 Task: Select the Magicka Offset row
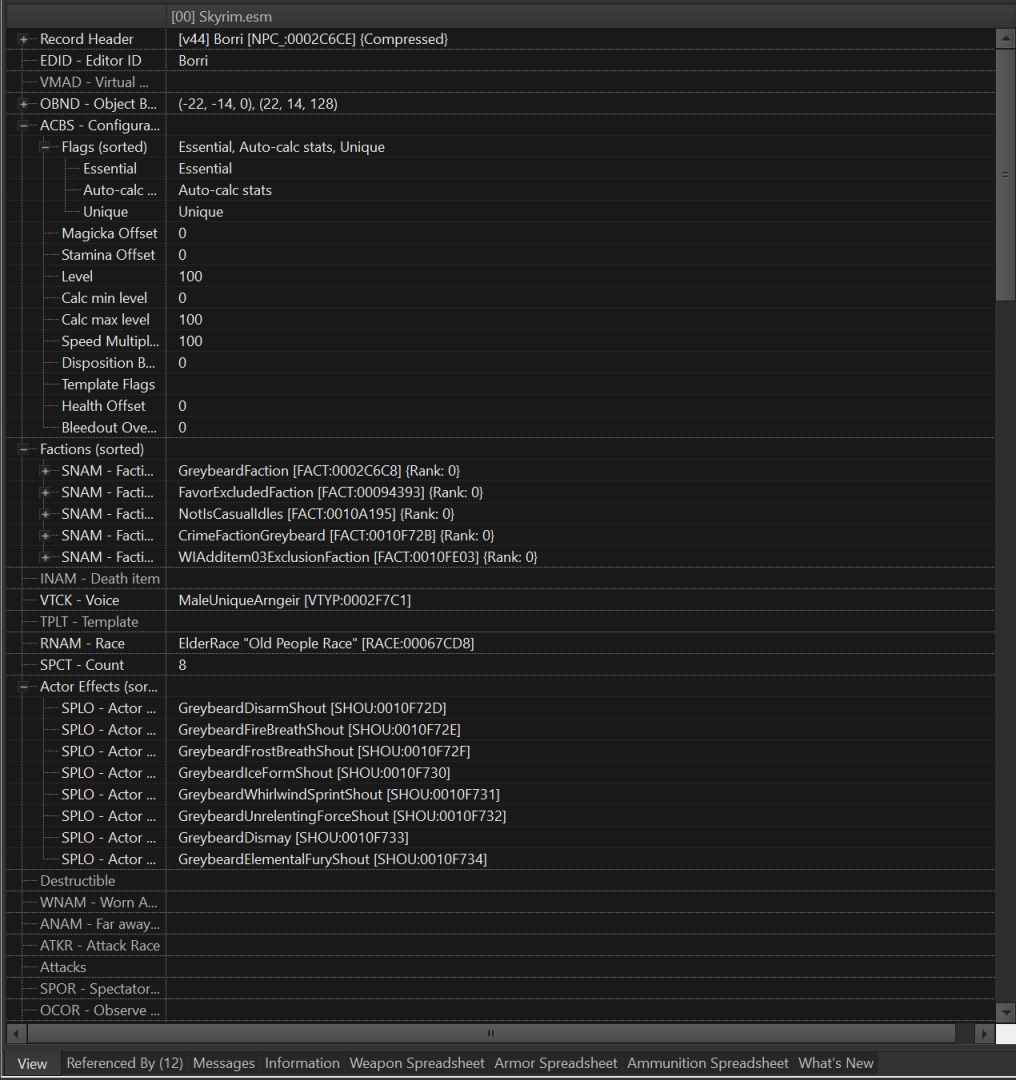click(x=500, y=233)
